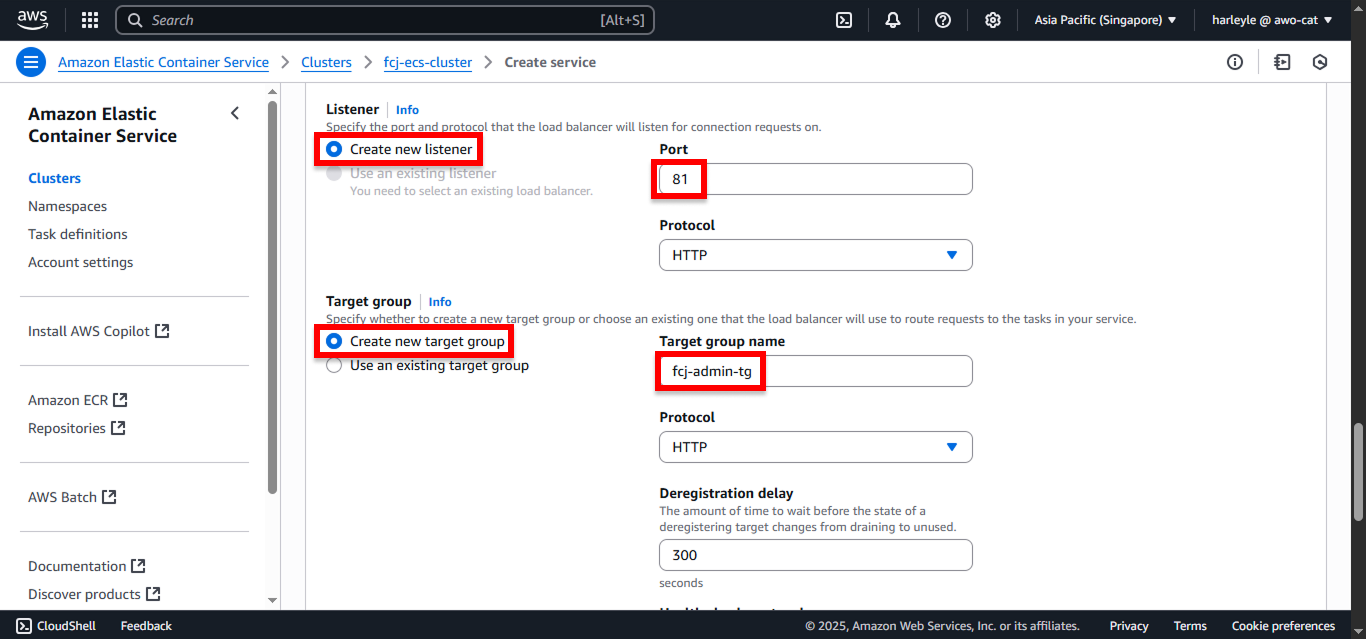The image size is (1366, 639).
Task: Click the external link icon next to Repositories
Action: (118, 428)
